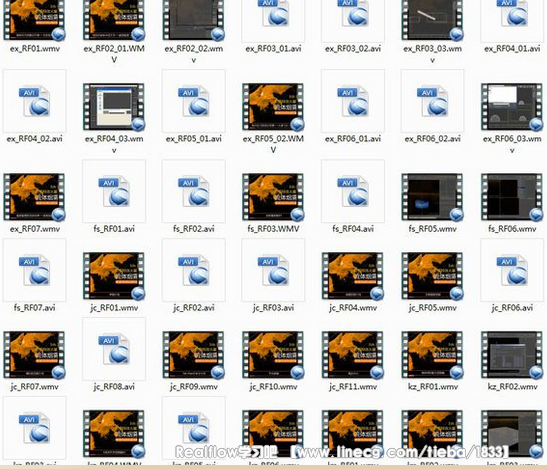
Task: Select the ex_RF01.wmv video thumbnail
Action: point(34,20)
